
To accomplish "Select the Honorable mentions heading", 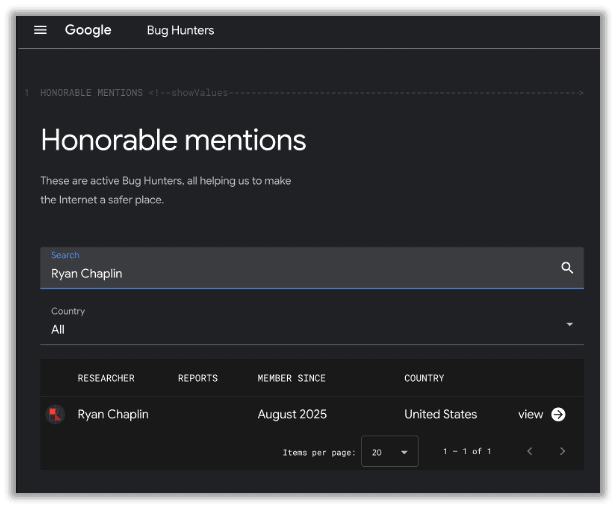I will tap(173, 140).
